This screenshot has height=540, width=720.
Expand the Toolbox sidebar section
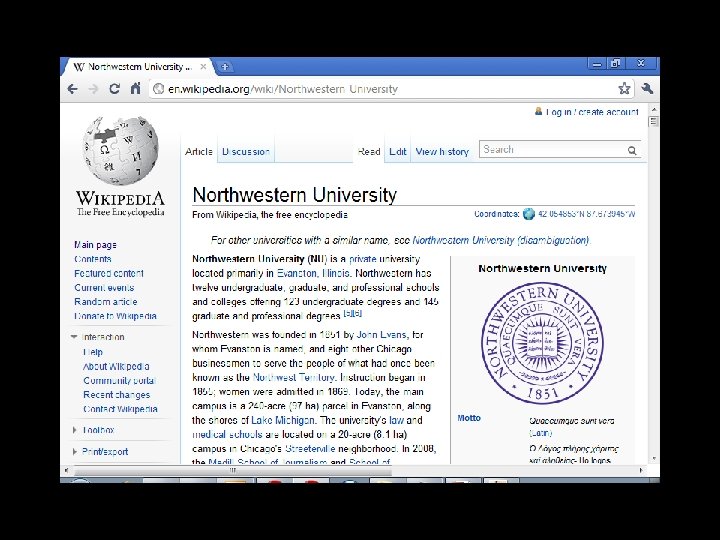74,430
